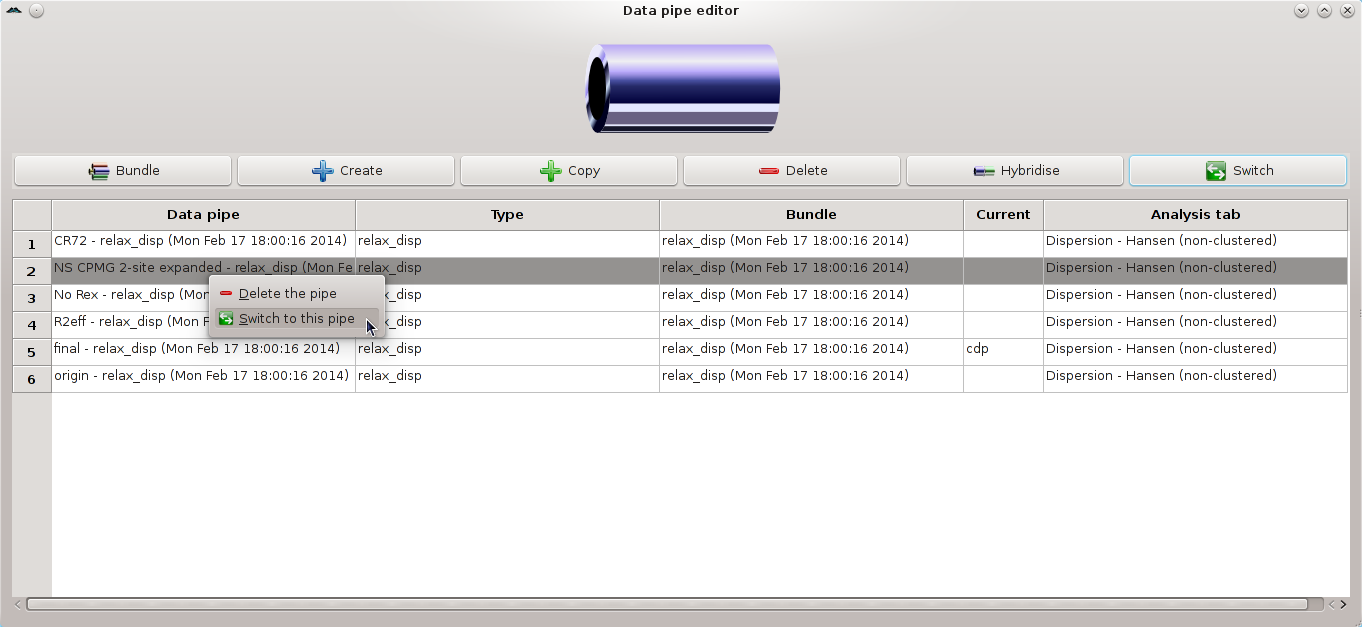Viewport: 1362px width, 627px height.
Task: Click the scroll left arrow at bottom right
Action: point(1331,604)
